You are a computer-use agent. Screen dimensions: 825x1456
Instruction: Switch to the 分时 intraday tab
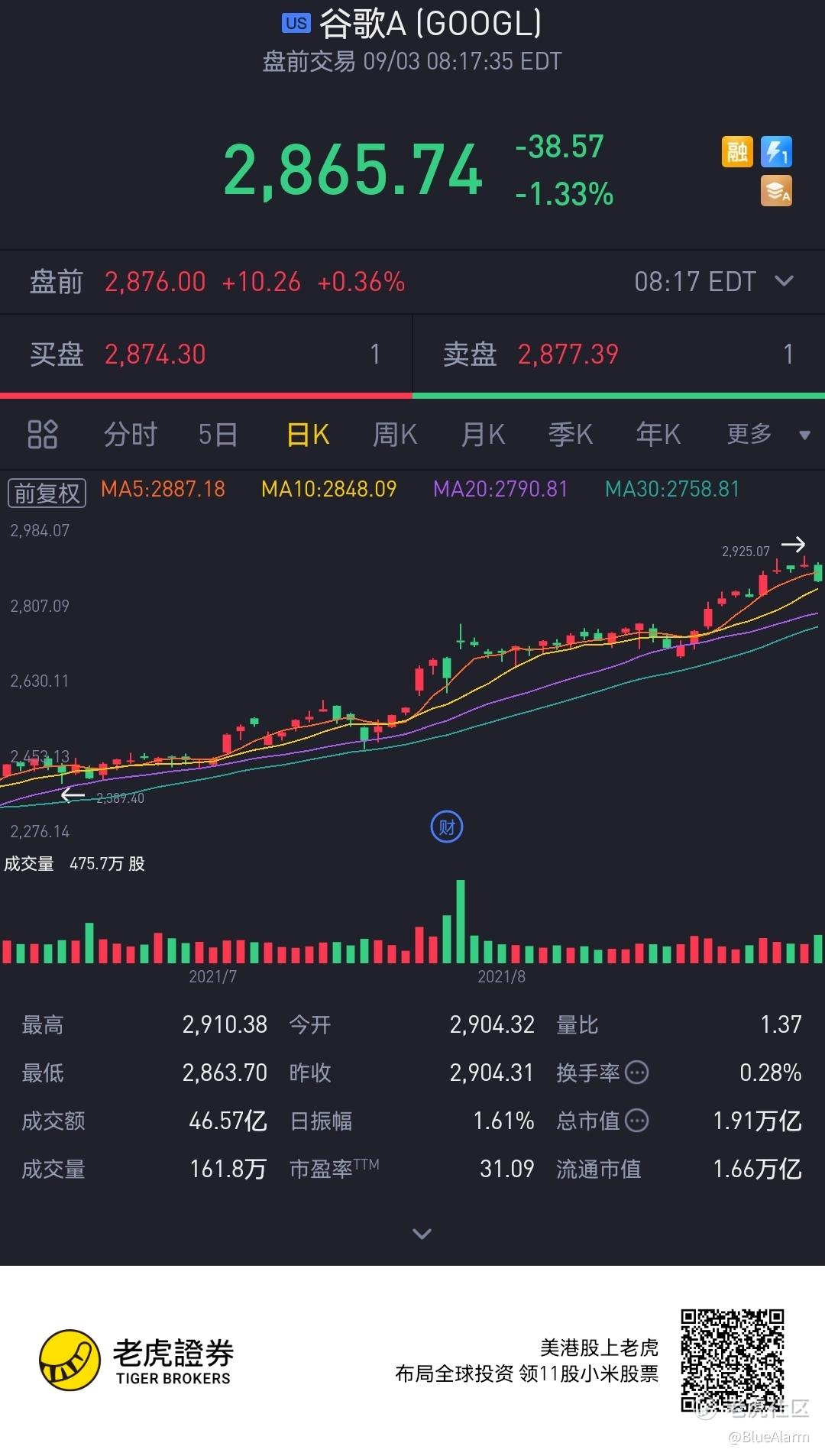click(131, 434)
